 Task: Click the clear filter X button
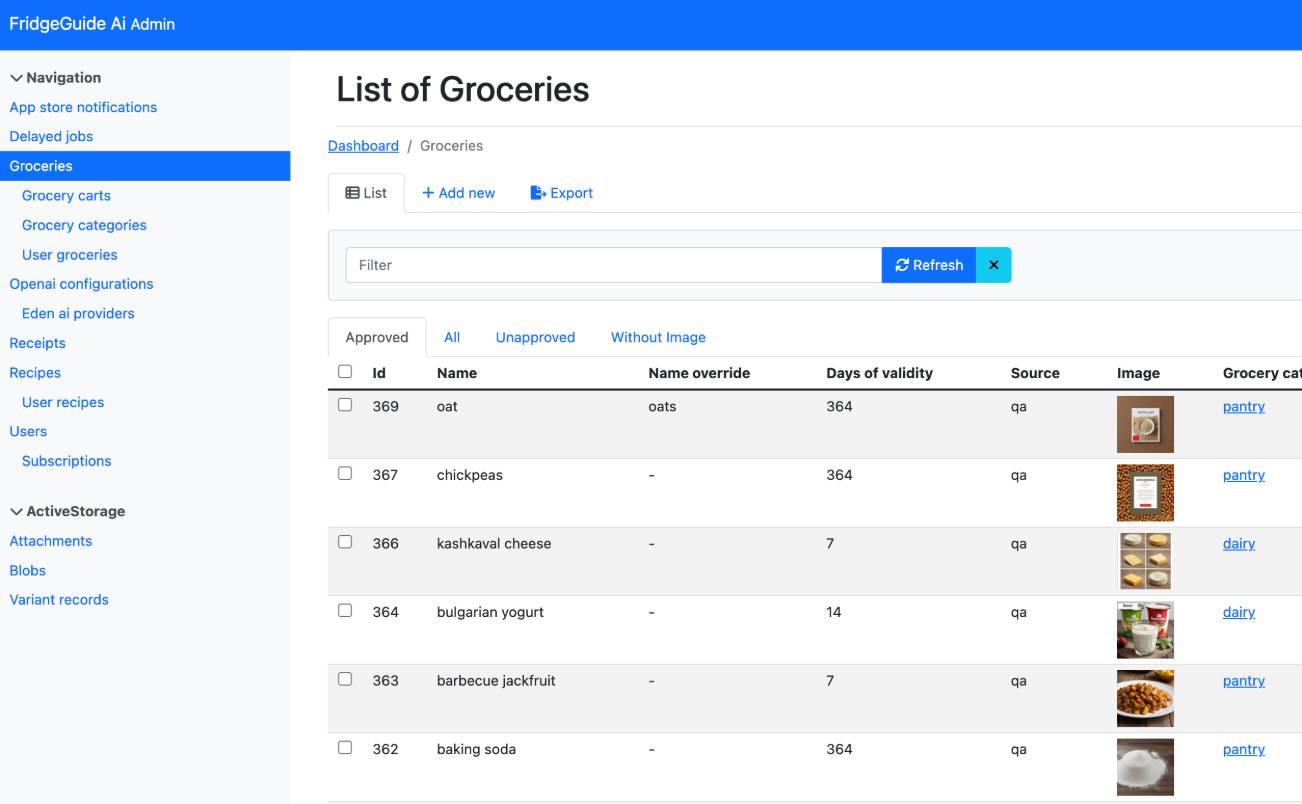coord(993,265)
